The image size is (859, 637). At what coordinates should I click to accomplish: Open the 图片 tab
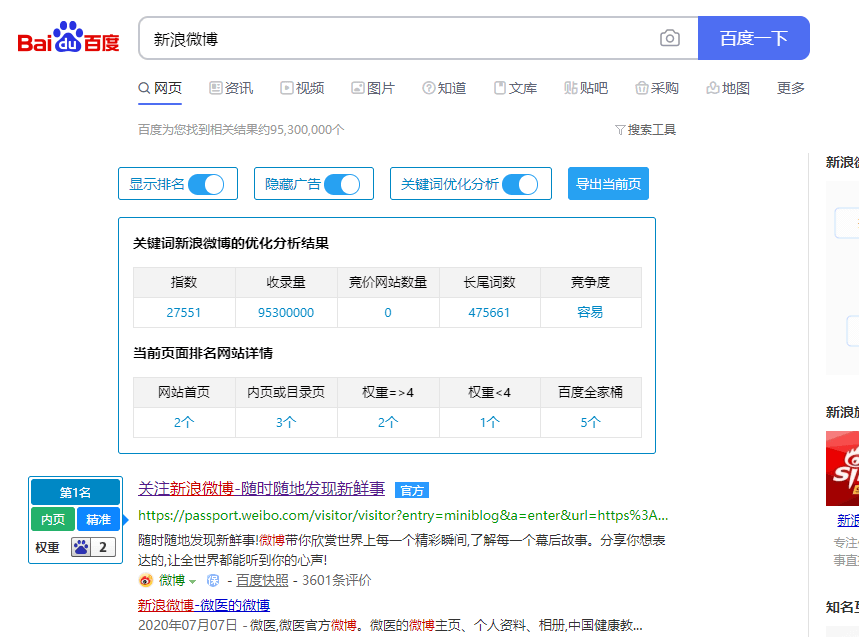(373, 88)
